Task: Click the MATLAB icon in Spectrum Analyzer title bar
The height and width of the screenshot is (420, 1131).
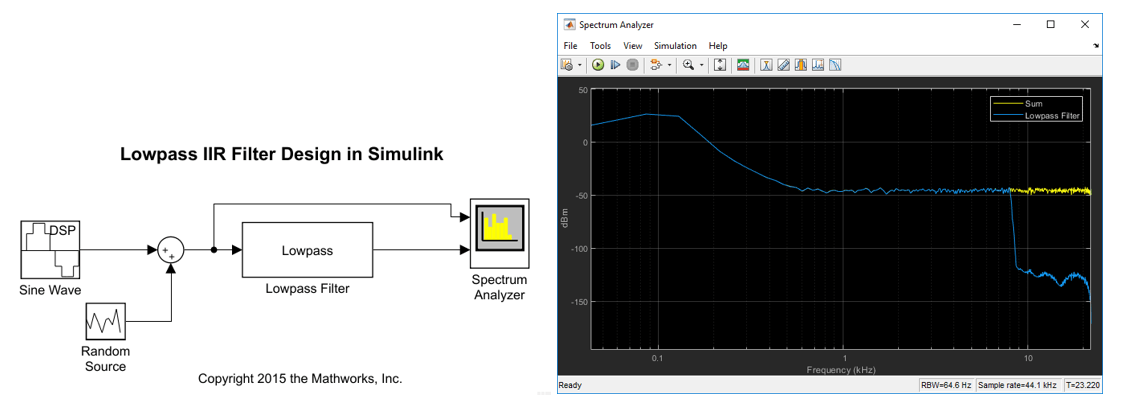Action: click(x=570, y=25)
